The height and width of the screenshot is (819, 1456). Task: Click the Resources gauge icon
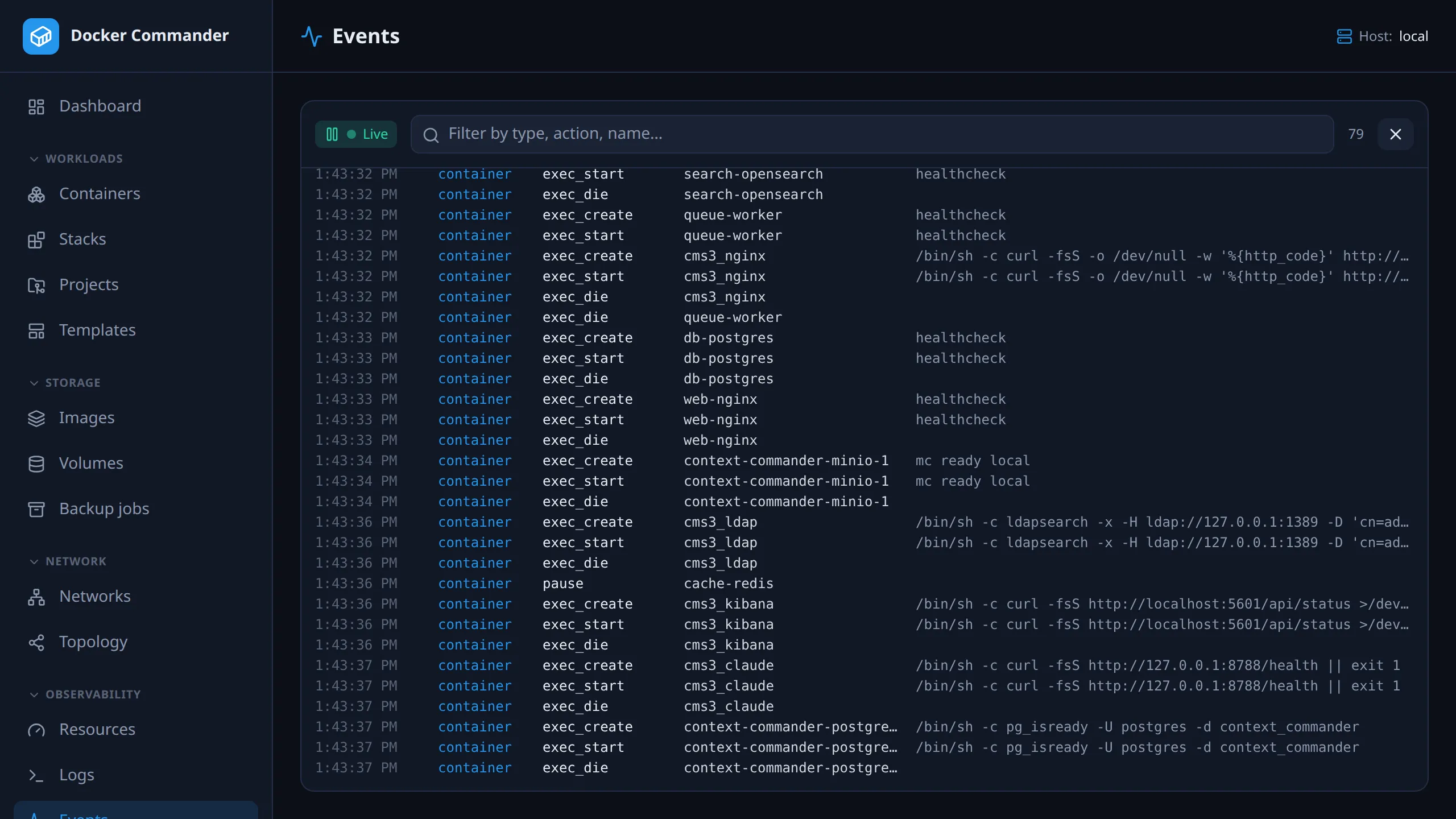[36, 730]
